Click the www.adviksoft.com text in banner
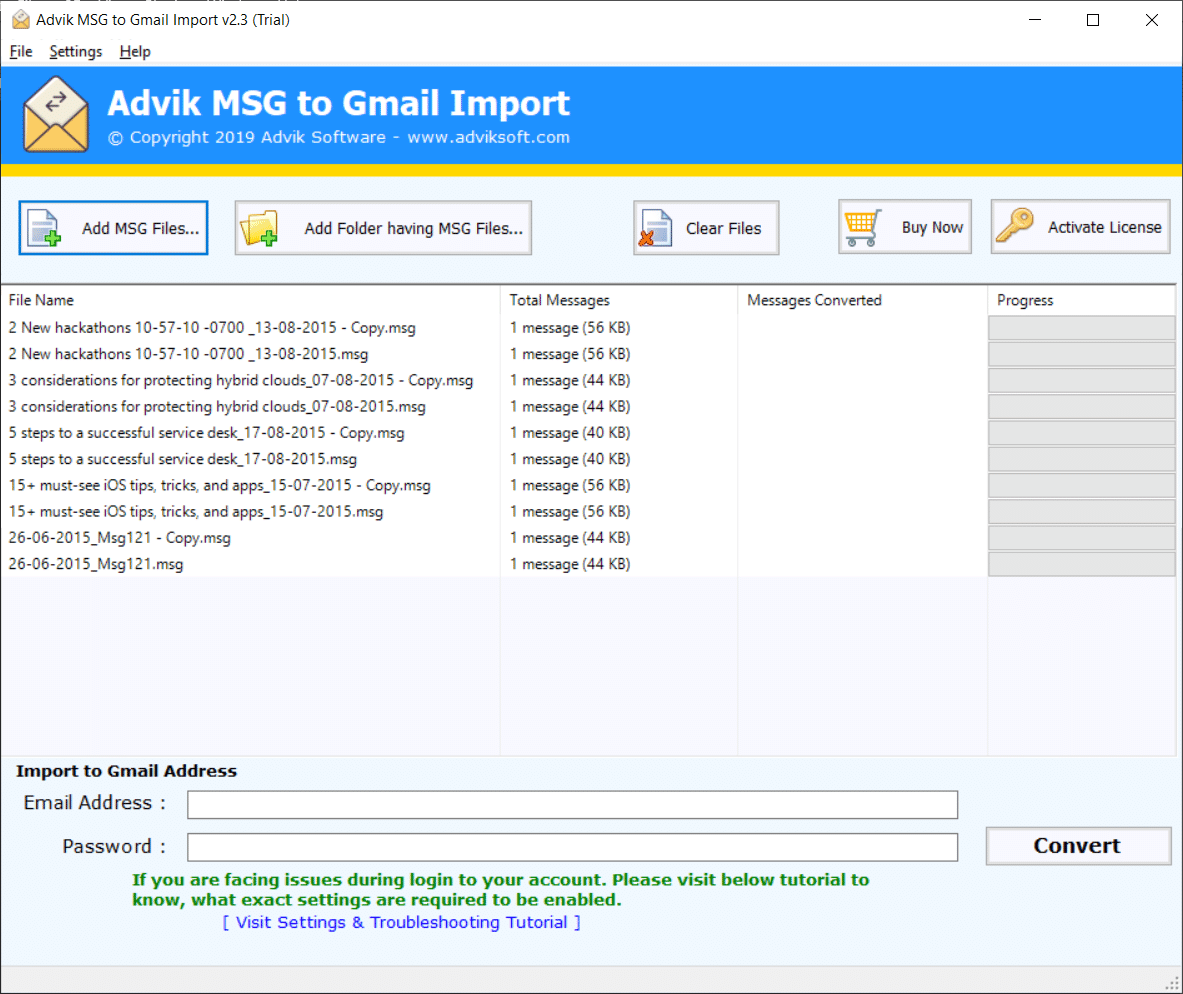The width and height of the screenshot is (1183, 994). pyautogui.click(x=489, y=137)
